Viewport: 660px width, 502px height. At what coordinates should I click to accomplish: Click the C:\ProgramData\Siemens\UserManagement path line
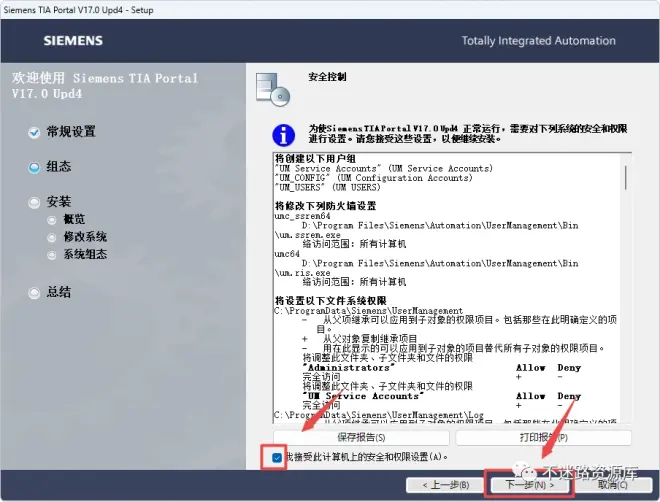point(368,311)
